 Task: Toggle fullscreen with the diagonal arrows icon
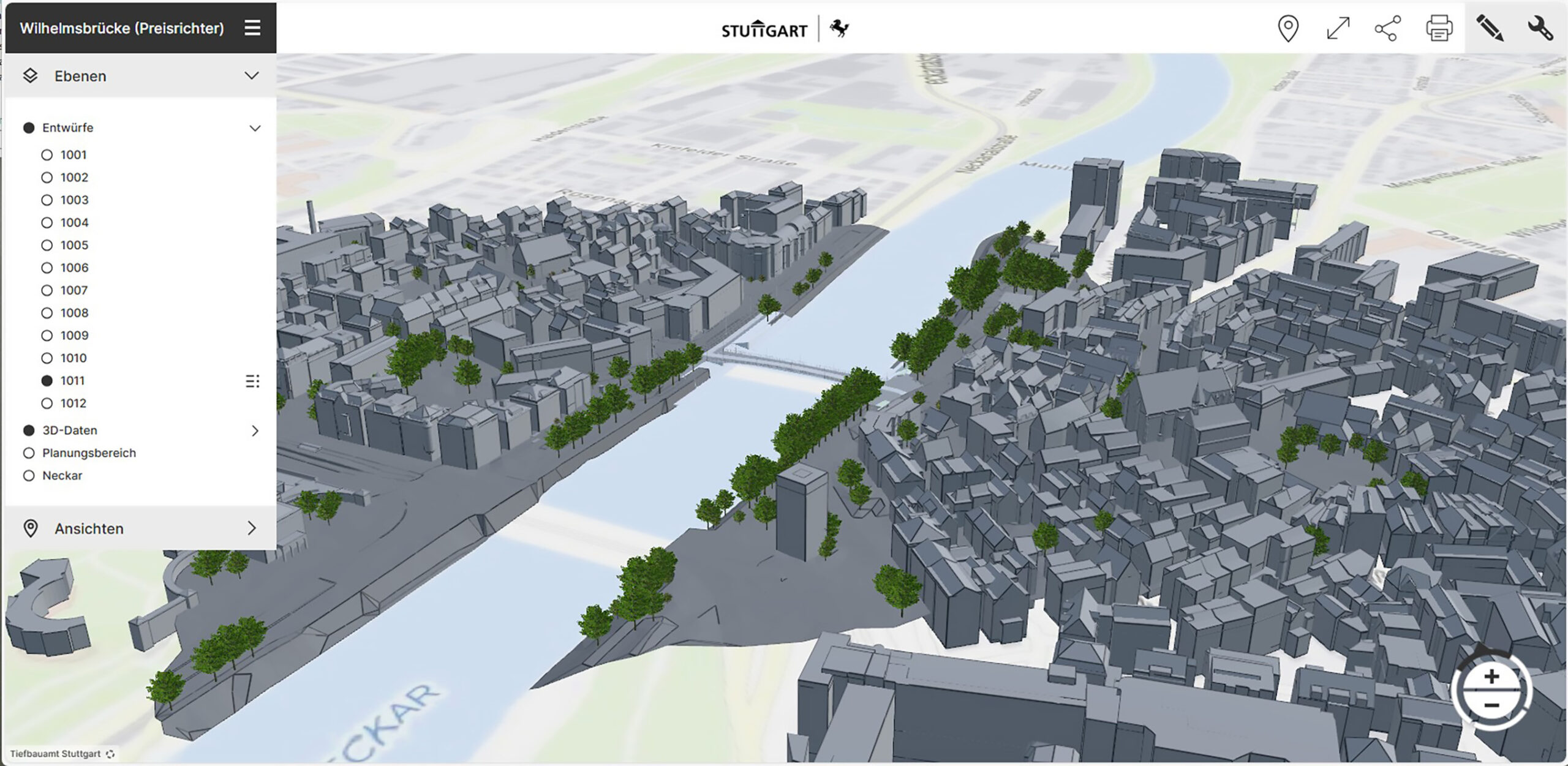[1338, 29]
